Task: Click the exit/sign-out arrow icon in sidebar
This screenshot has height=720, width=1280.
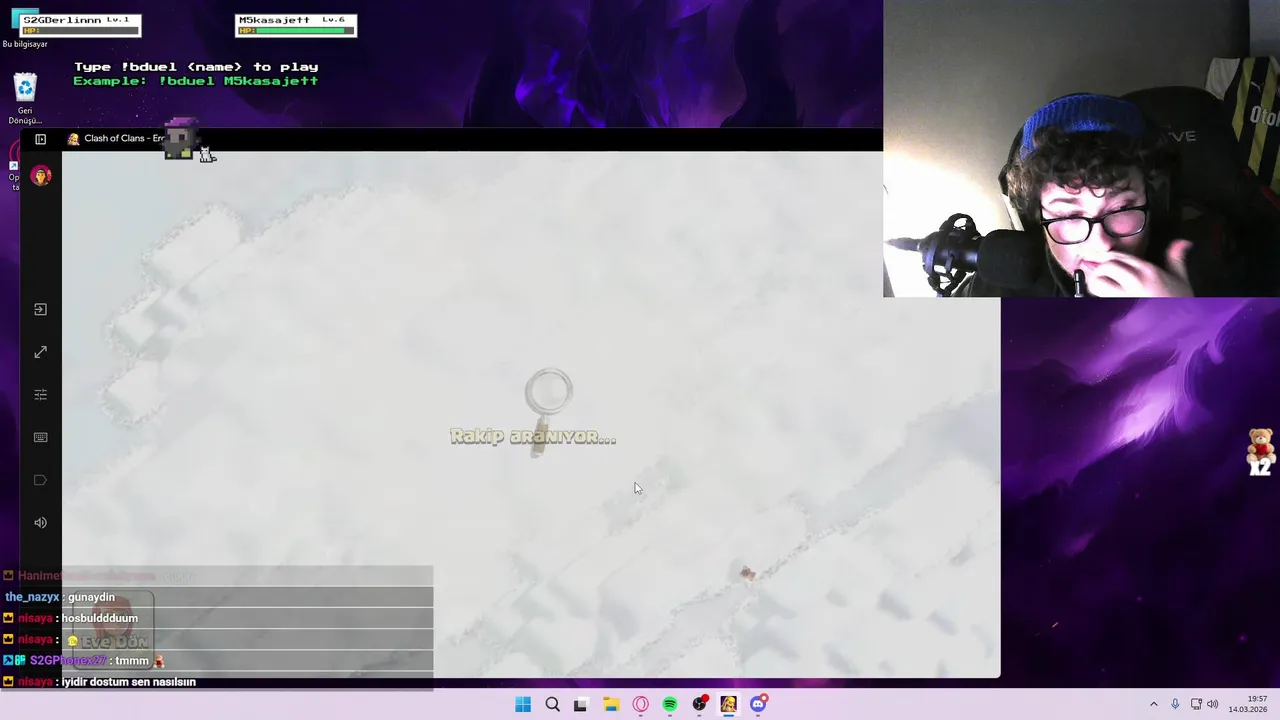Action: [40, 309]
